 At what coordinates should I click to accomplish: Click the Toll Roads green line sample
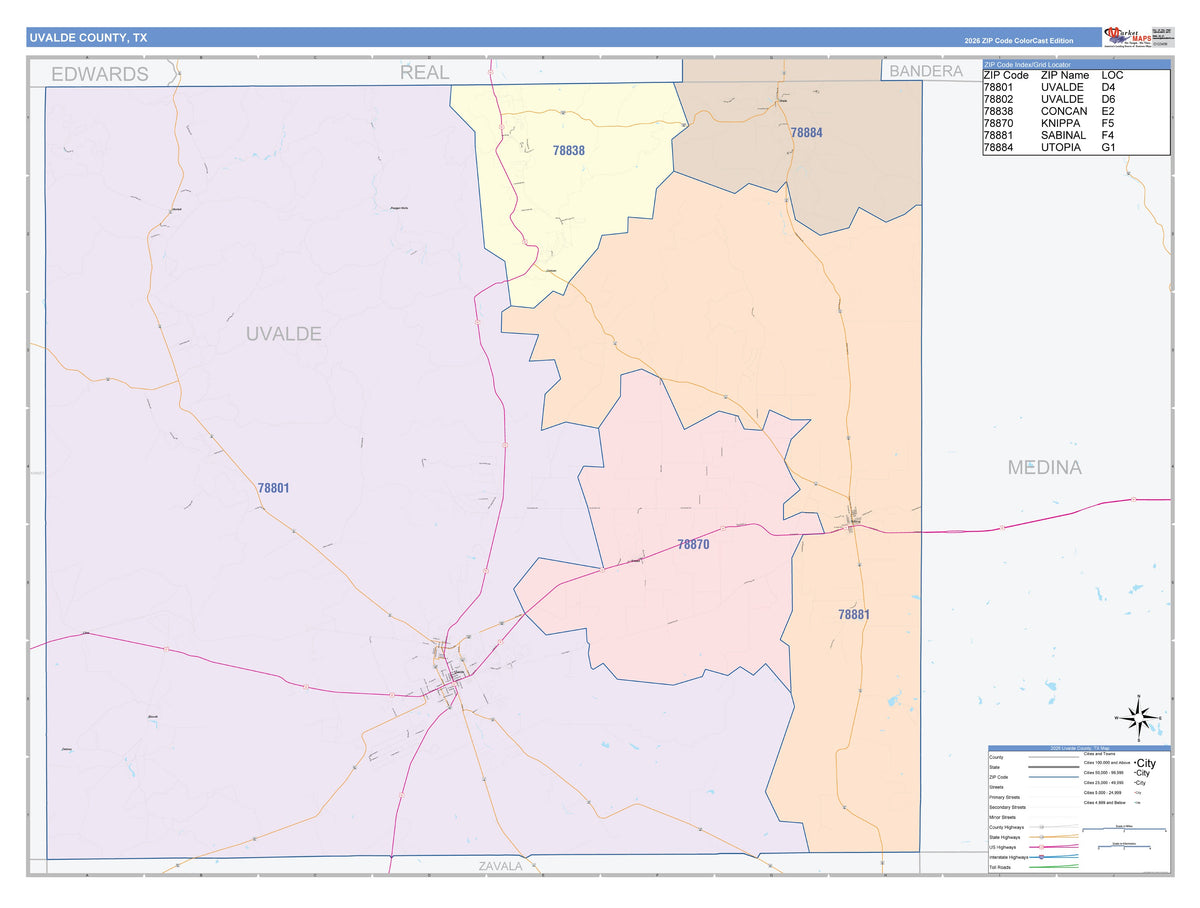[x=1054, y=866]
